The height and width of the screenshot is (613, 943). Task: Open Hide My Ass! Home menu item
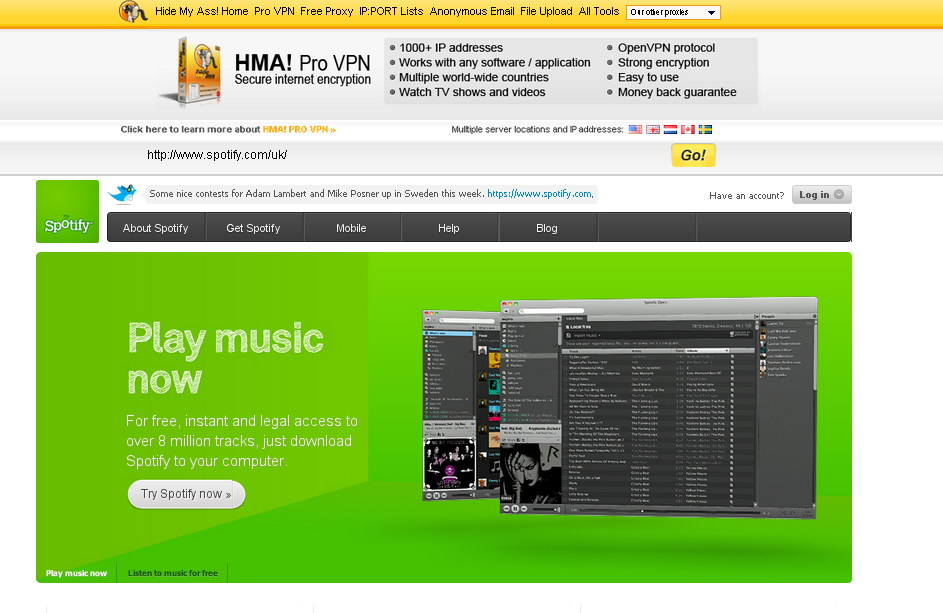[201, 11]
